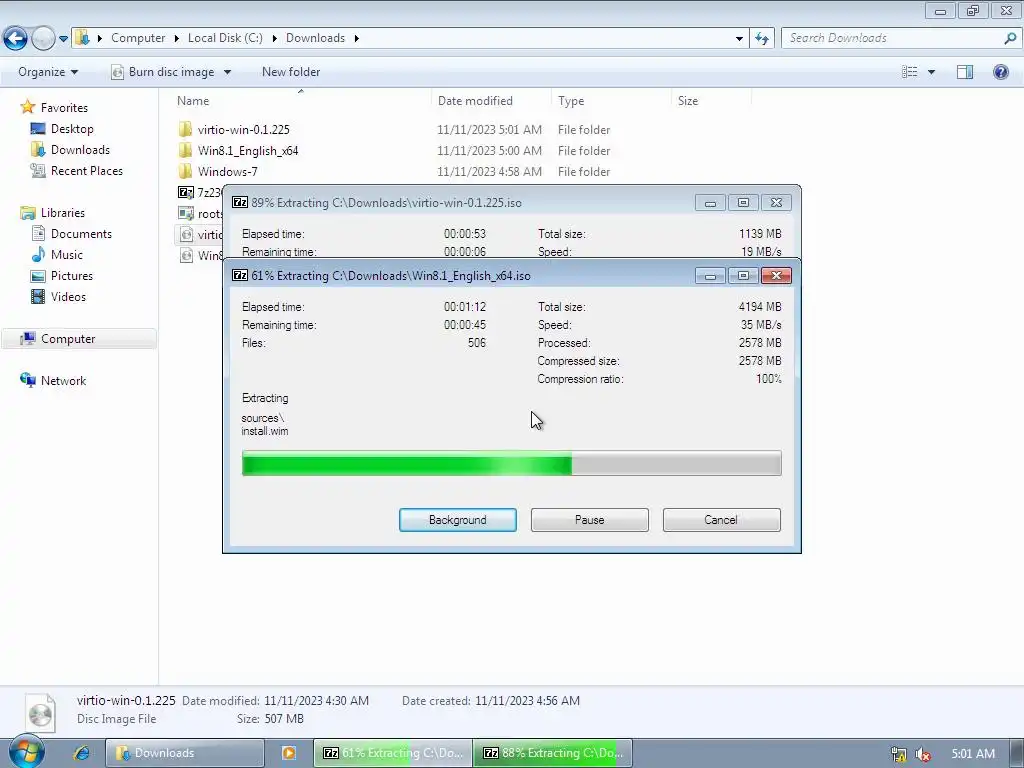Click the Search Downloads field
This screenshot has width=1024, height=768.
[x=892, y=38]
